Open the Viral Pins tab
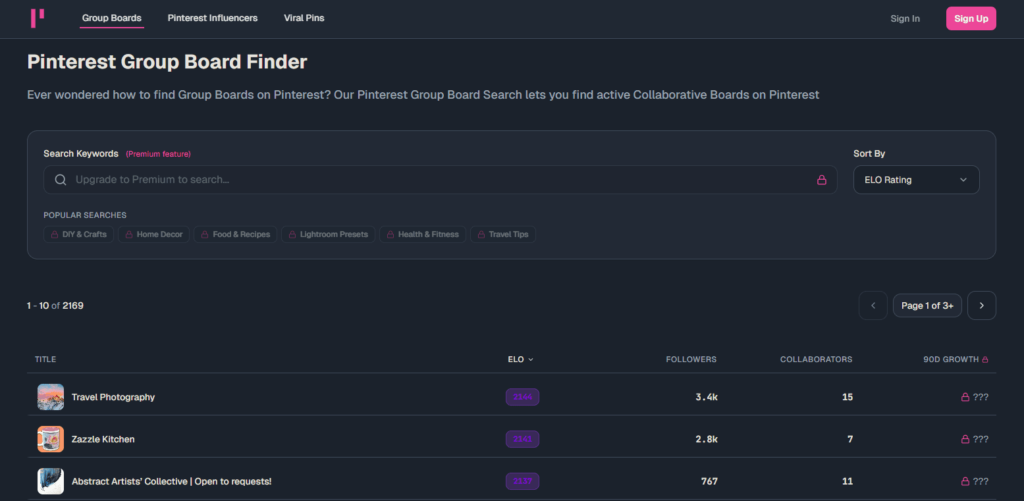The image size is (1024, 501). [304, 18]
